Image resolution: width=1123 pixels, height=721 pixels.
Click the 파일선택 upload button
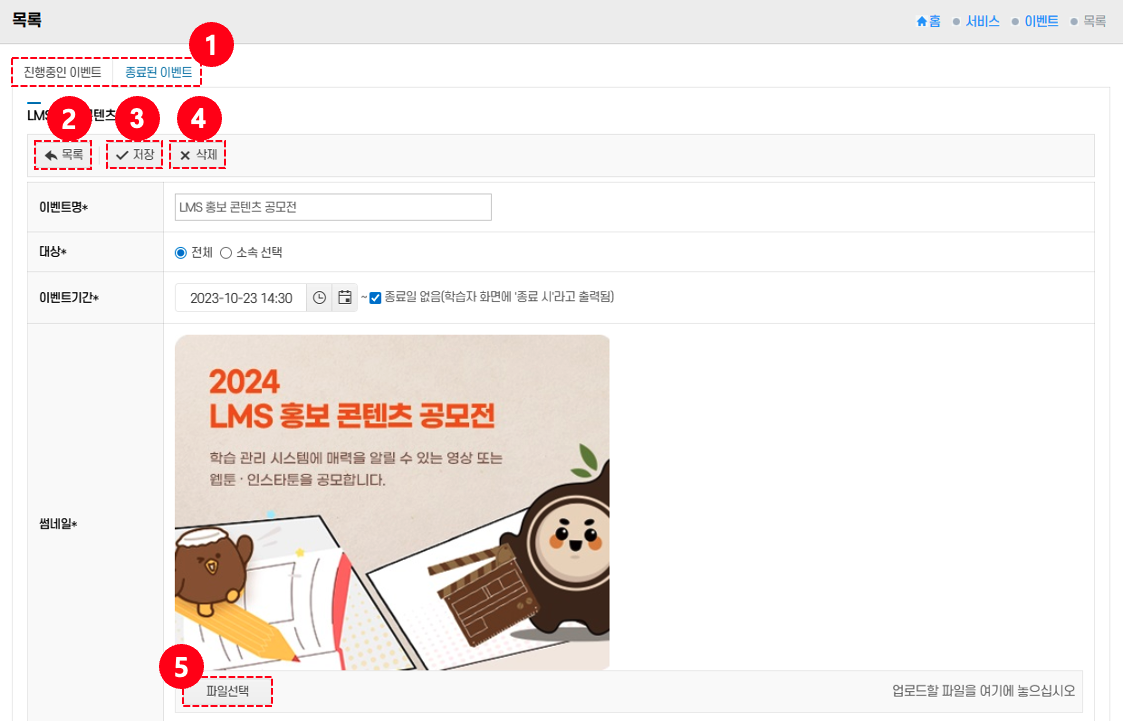tap(227, 691)
